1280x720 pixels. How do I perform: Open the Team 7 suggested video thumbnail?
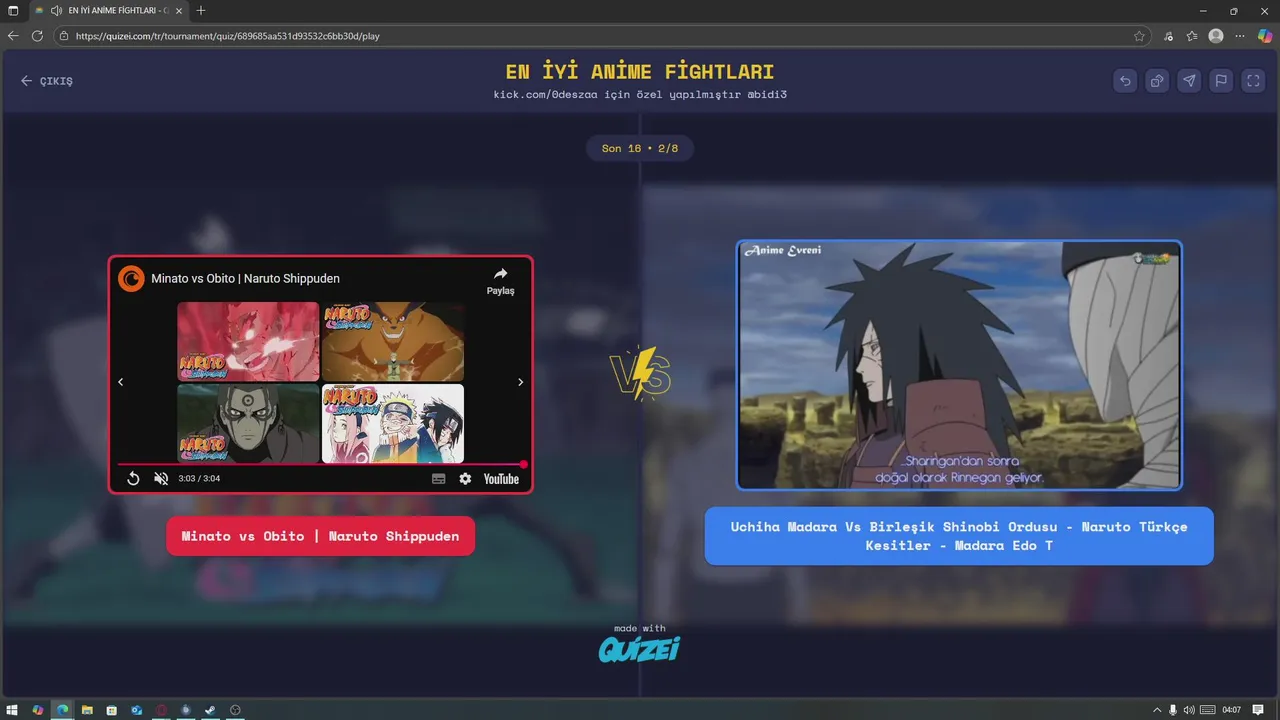[393, 423]
